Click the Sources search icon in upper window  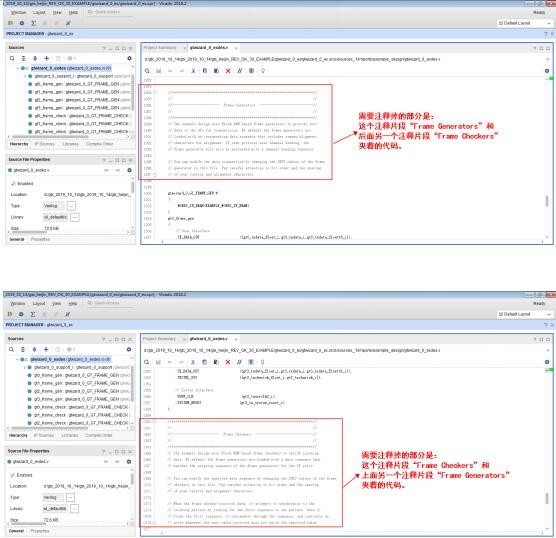pos(12,58)
